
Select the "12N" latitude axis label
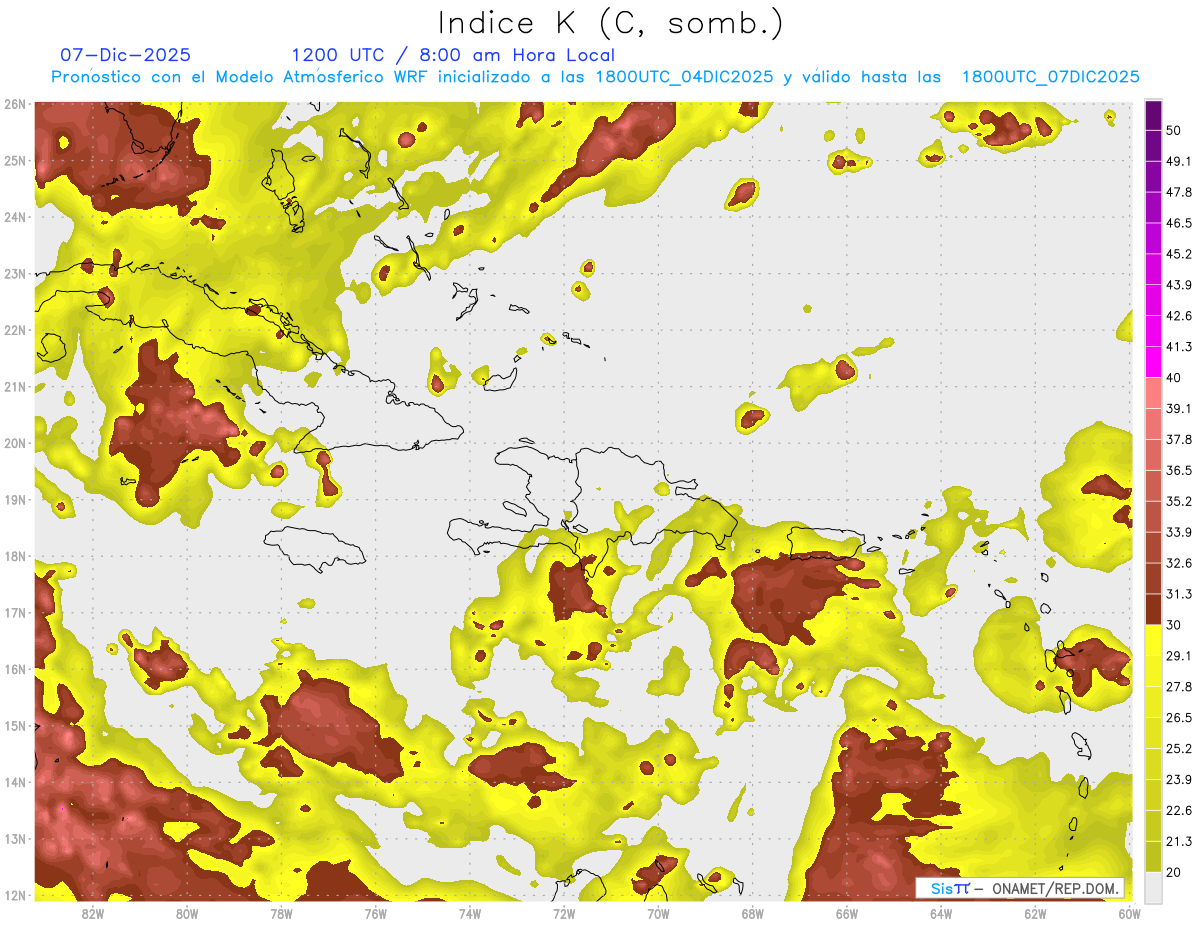point(15,895)
